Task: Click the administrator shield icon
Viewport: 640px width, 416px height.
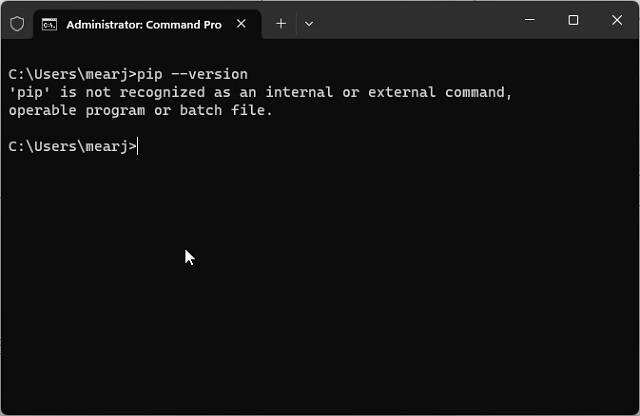Action: coord(17,23)
